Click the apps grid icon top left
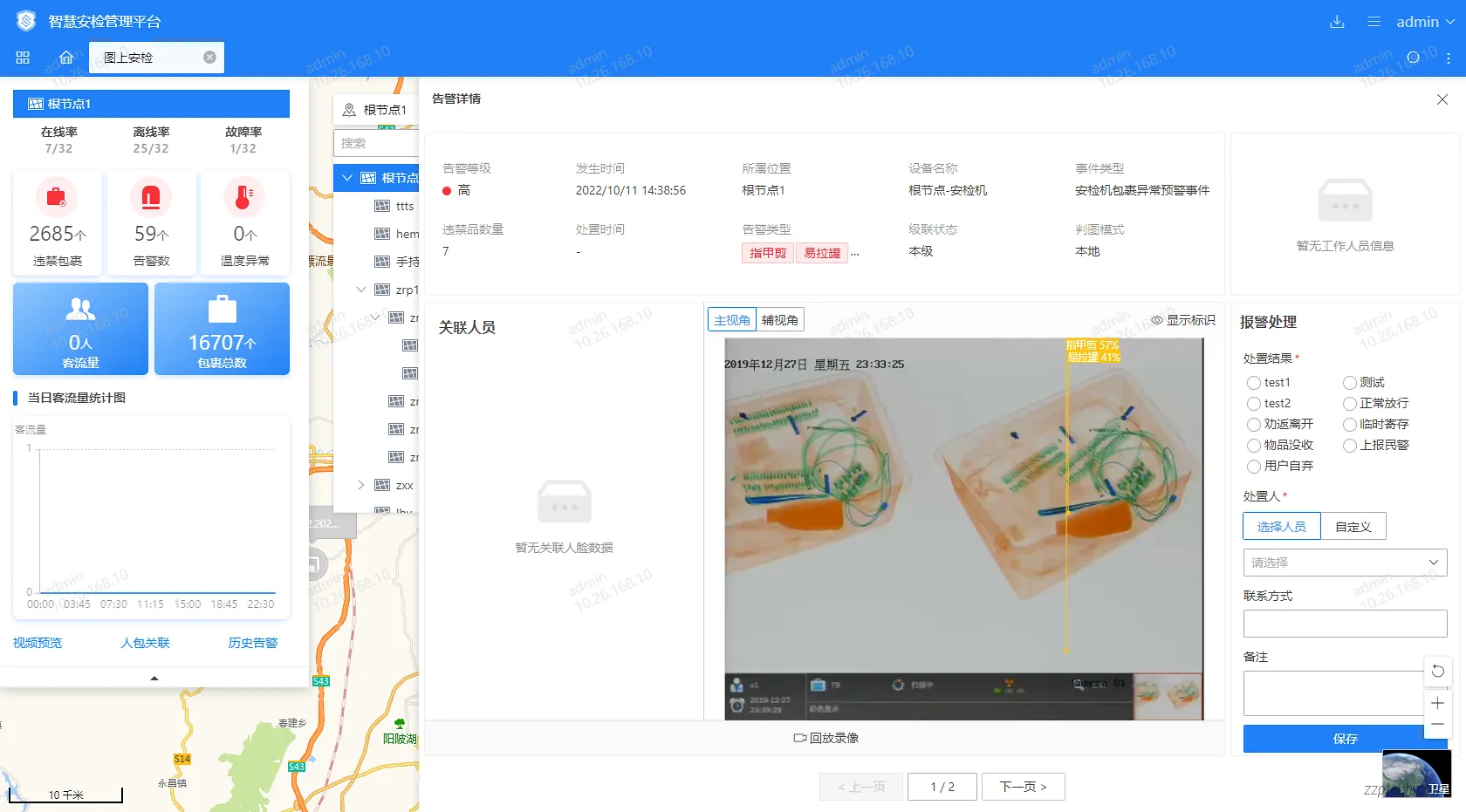This screenshot has height=812, width=1466. tap(23, 58)
